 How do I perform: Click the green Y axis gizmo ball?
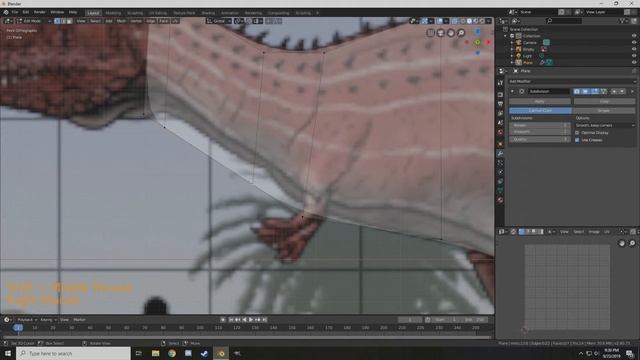478,42
